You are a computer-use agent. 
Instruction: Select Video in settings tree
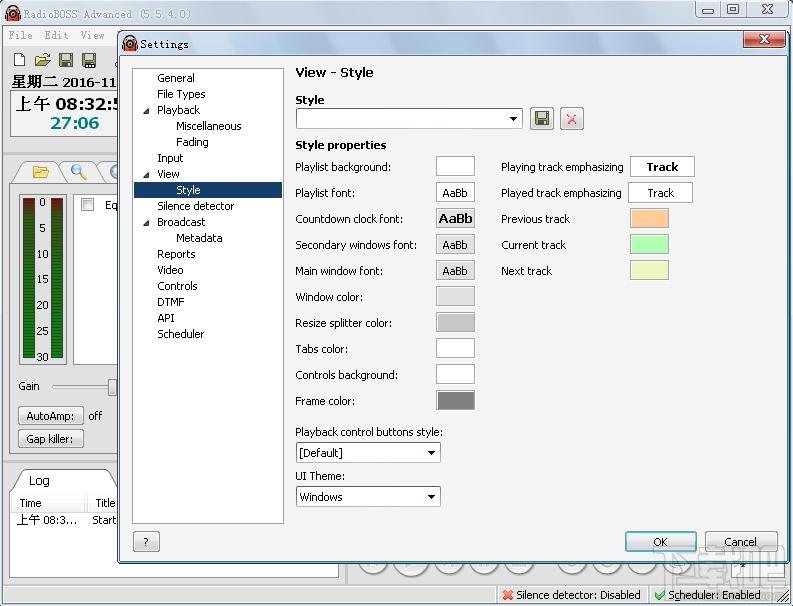pos(170,270)
